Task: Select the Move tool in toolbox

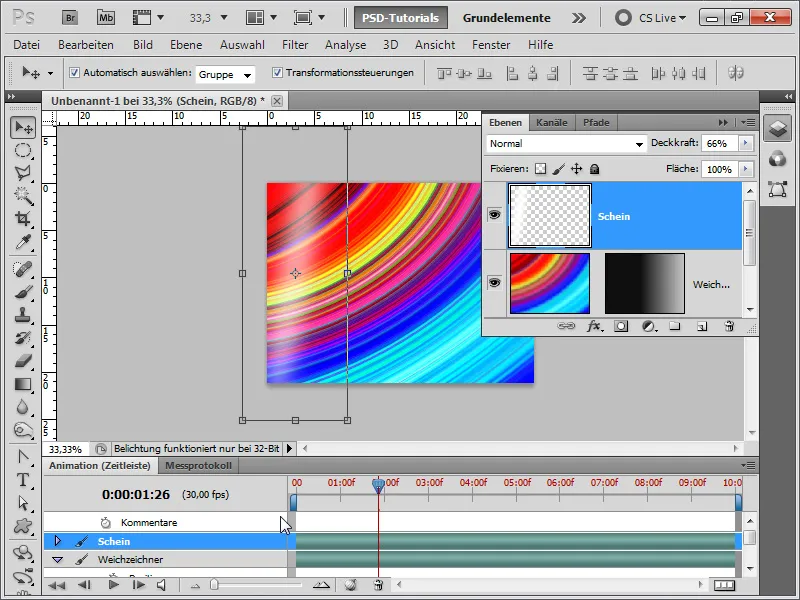Action: [x=23, y=127]
